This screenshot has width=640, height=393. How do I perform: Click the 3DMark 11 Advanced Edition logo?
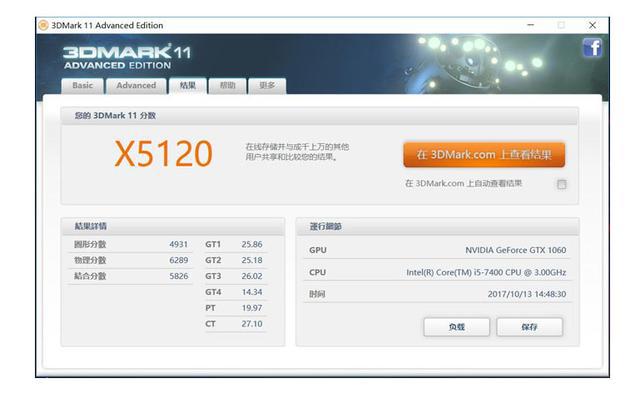127,57
